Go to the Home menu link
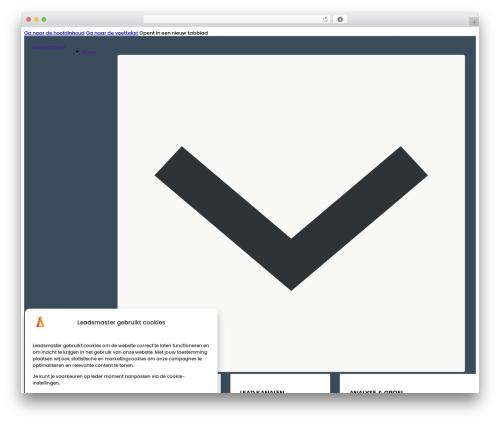500x423 pixels. (x=88, y=52)
